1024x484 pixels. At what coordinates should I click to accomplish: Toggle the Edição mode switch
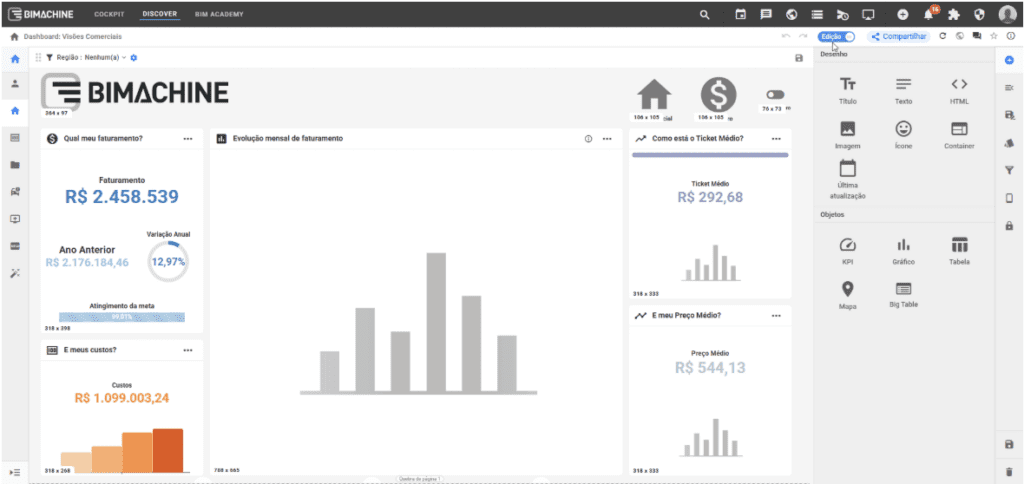(848, 36)
